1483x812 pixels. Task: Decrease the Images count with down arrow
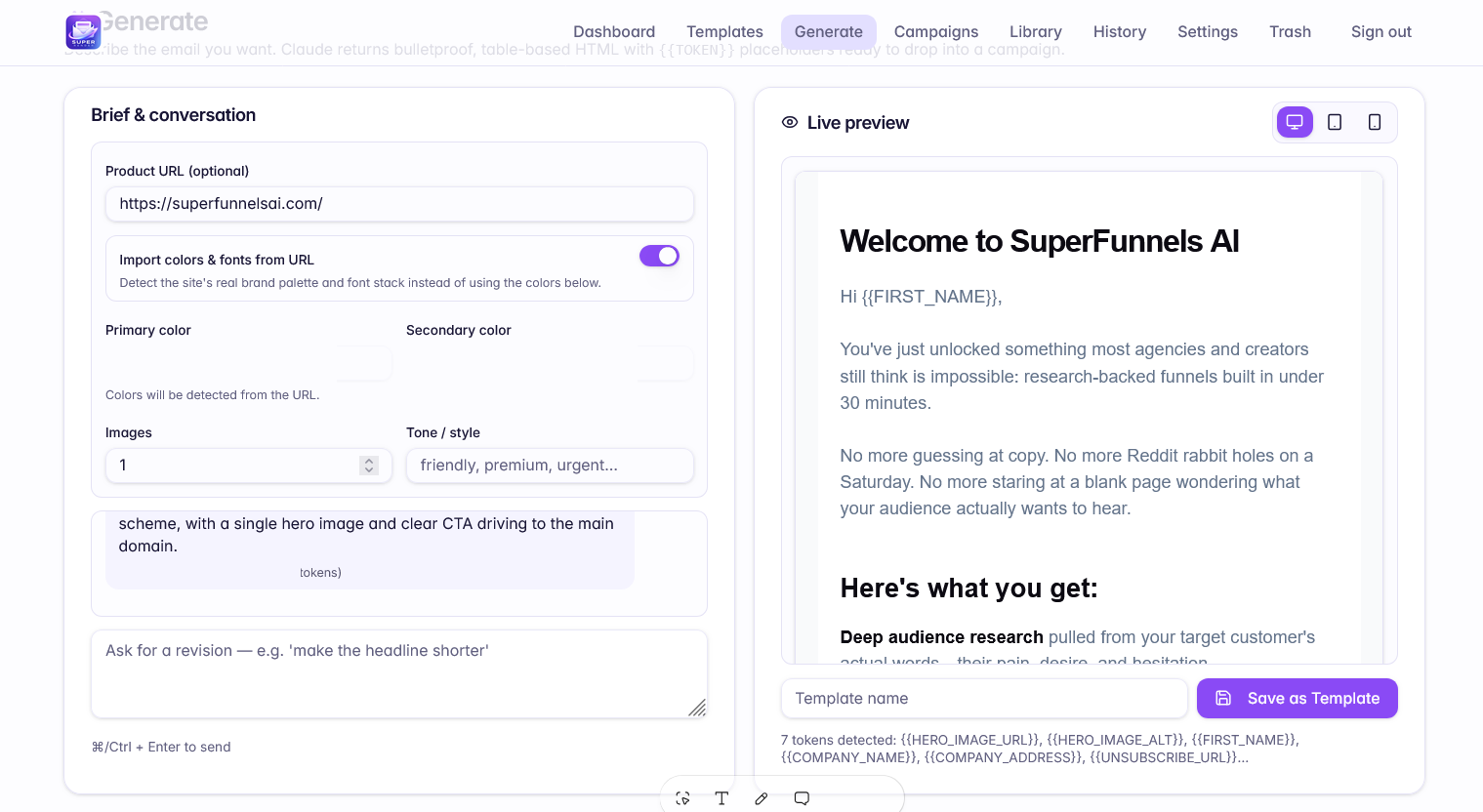point(369,470)
